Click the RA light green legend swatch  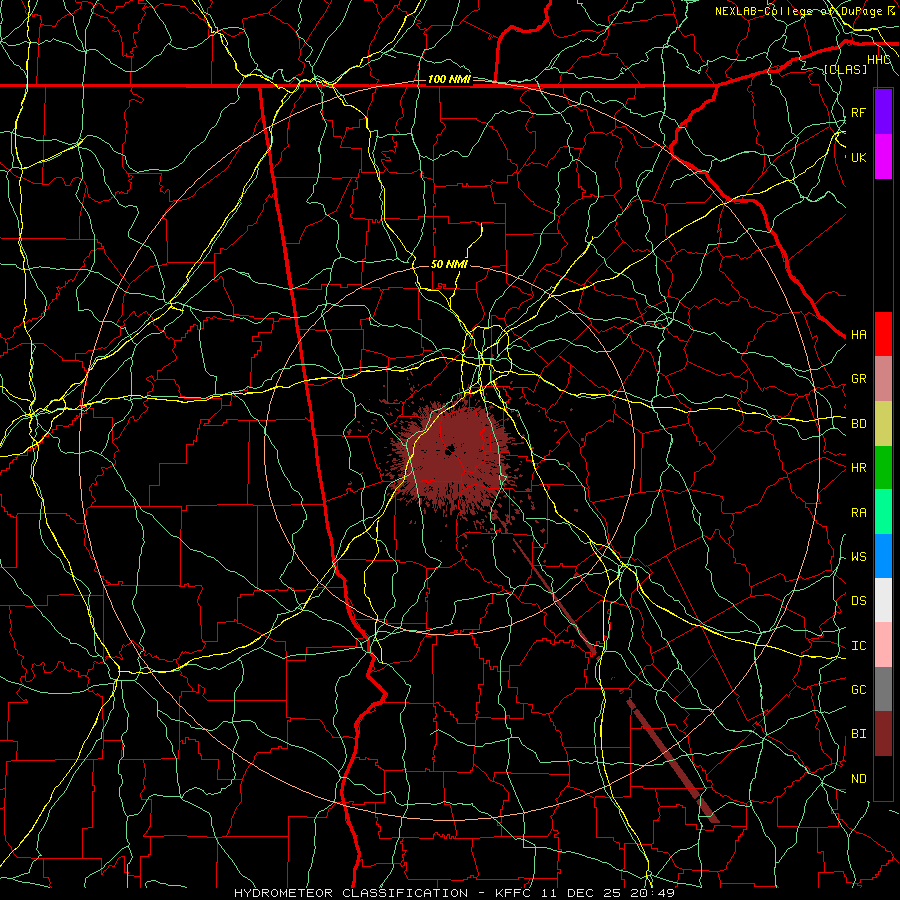[883, 512]
